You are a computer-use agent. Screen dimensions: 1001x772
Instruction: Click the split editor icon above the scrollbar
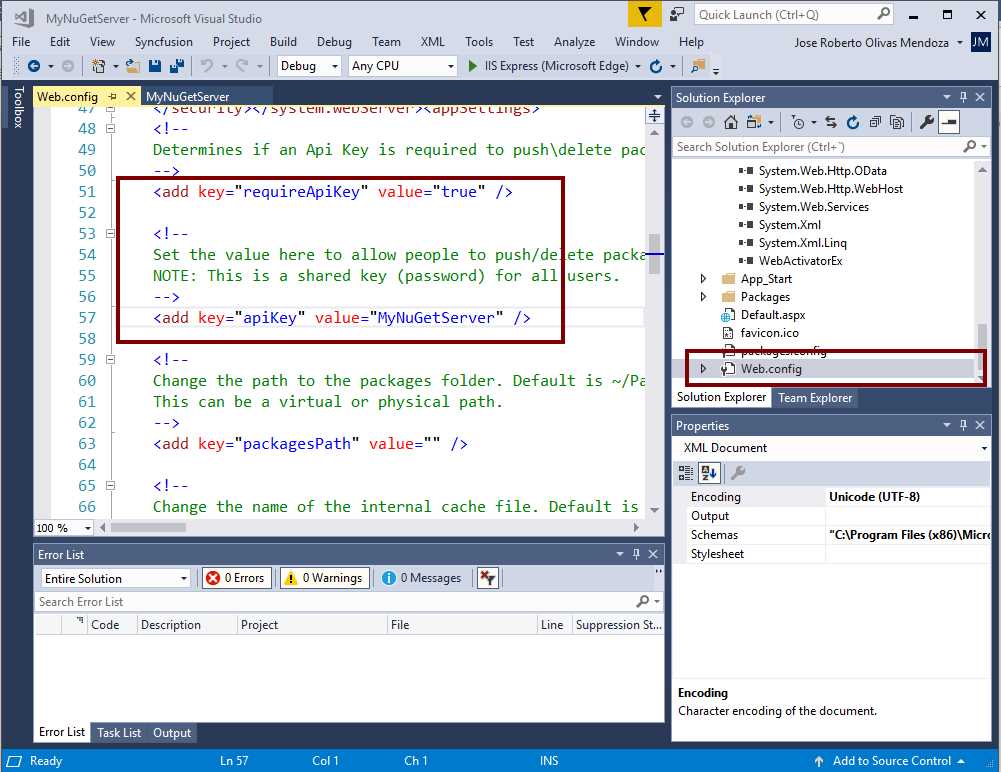coord(654,116)
